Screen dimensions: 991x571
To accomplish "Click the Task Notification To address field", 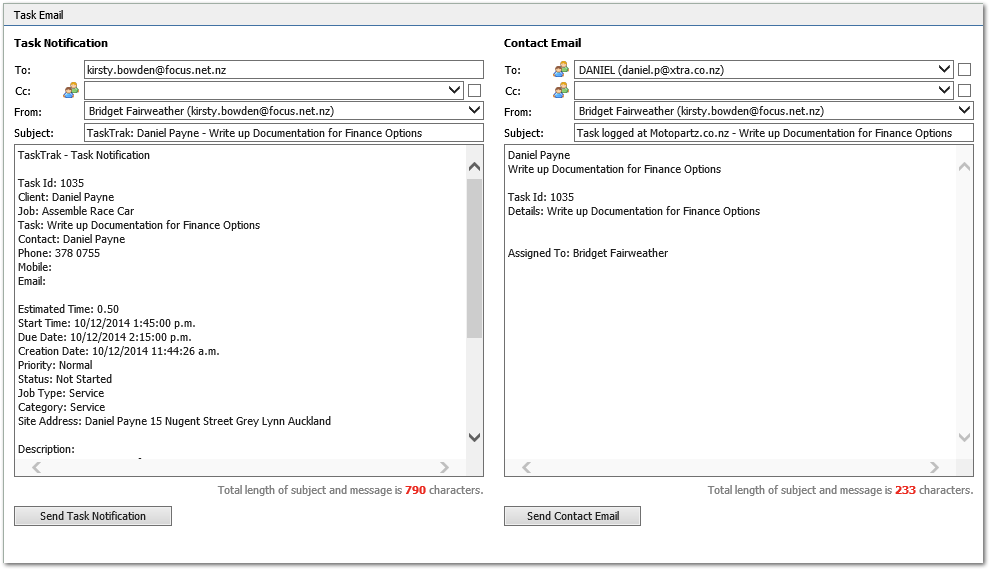I will pyautogui.click(x=284, y=70).
